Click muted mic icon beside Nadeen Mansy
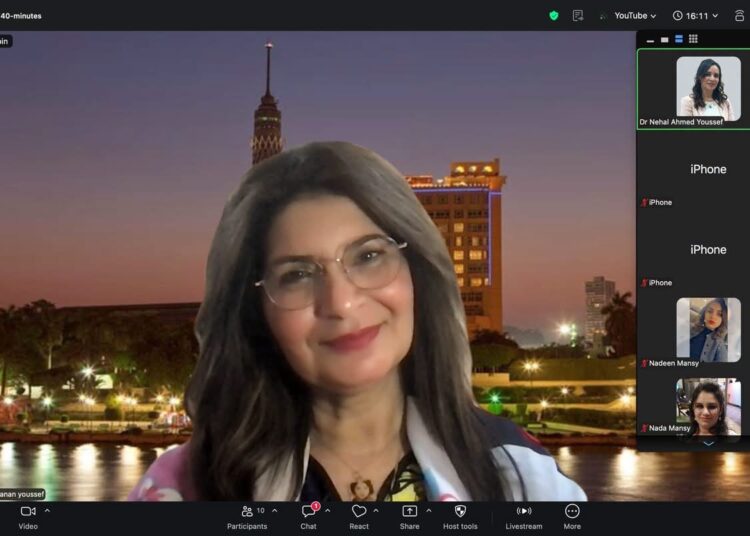 644,363
